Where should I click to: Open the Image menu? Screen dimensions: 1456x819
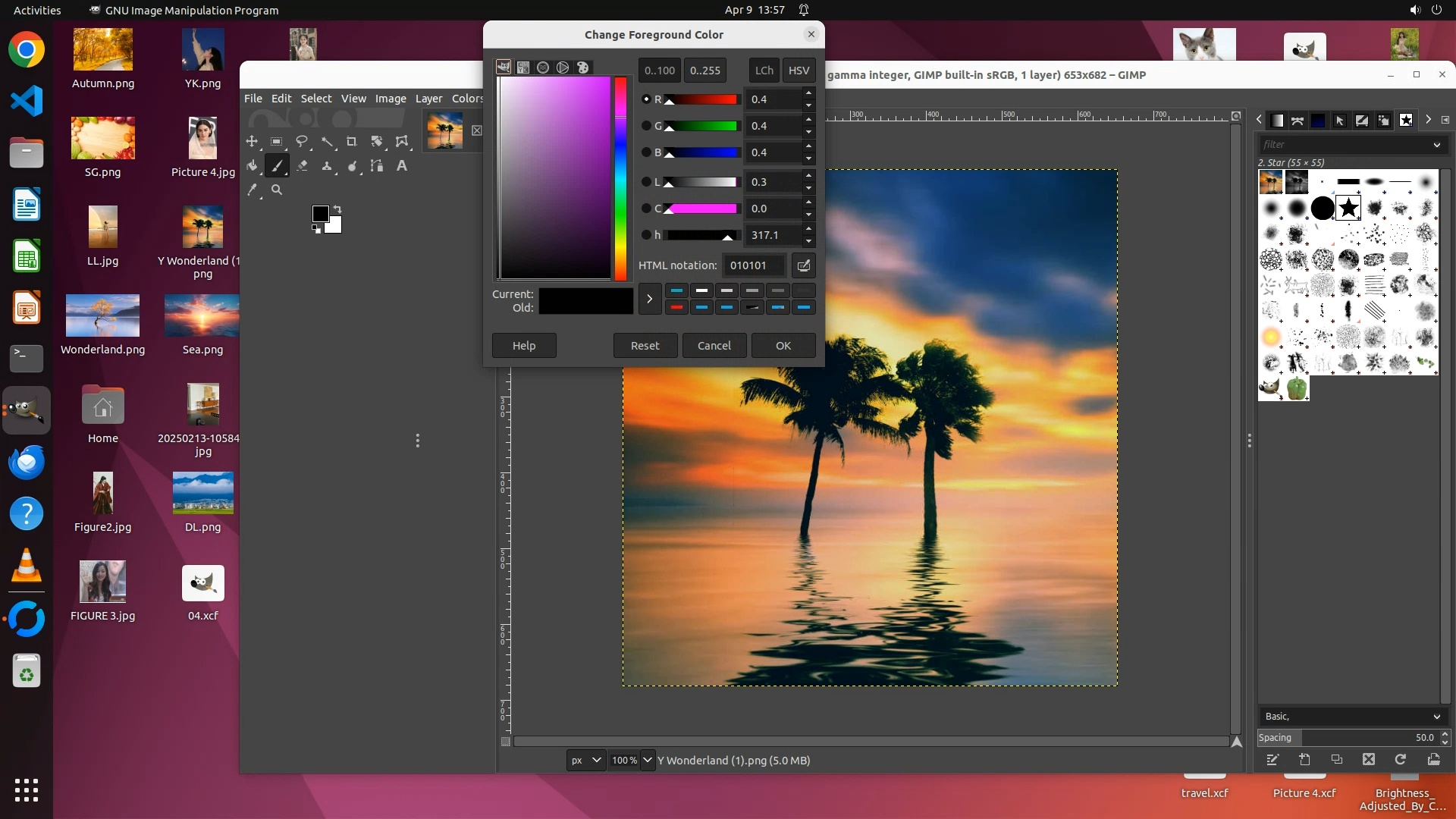(x=391, y=99)
